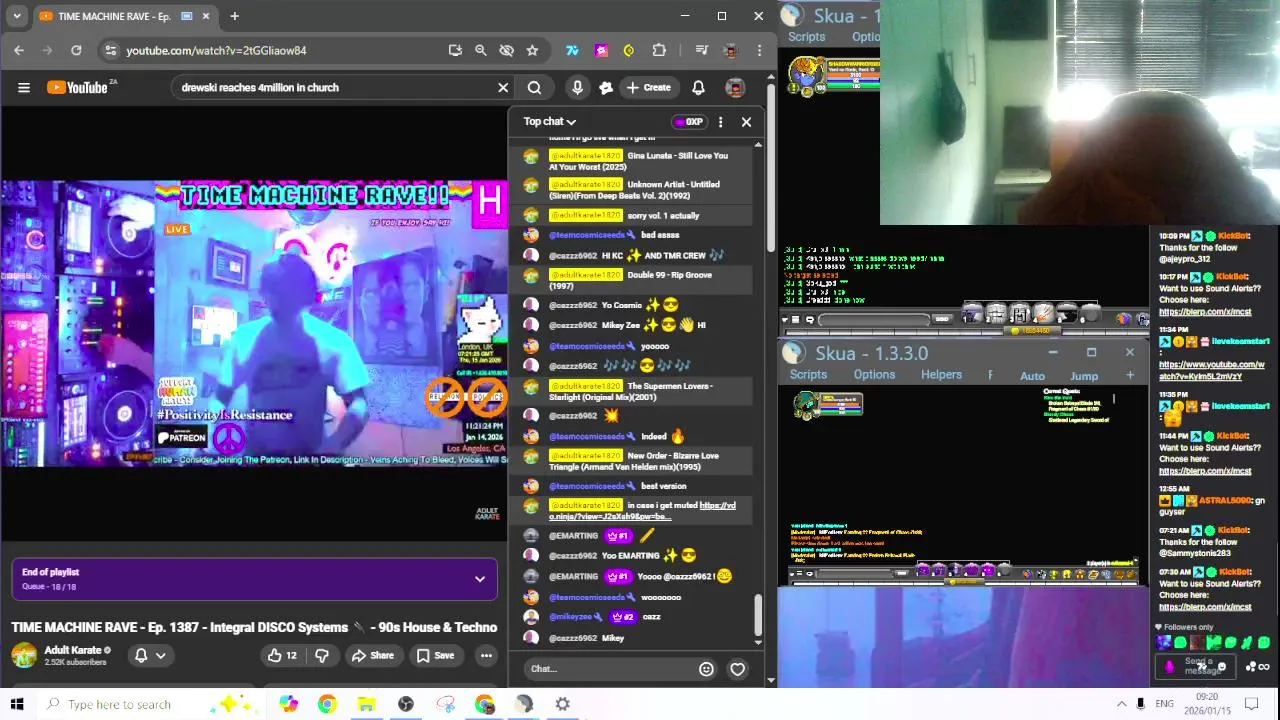Image resolution: width=1280 pixels, height=720 pixels.
Task: Open a new Chrome tab
Action: coord(234,16)
